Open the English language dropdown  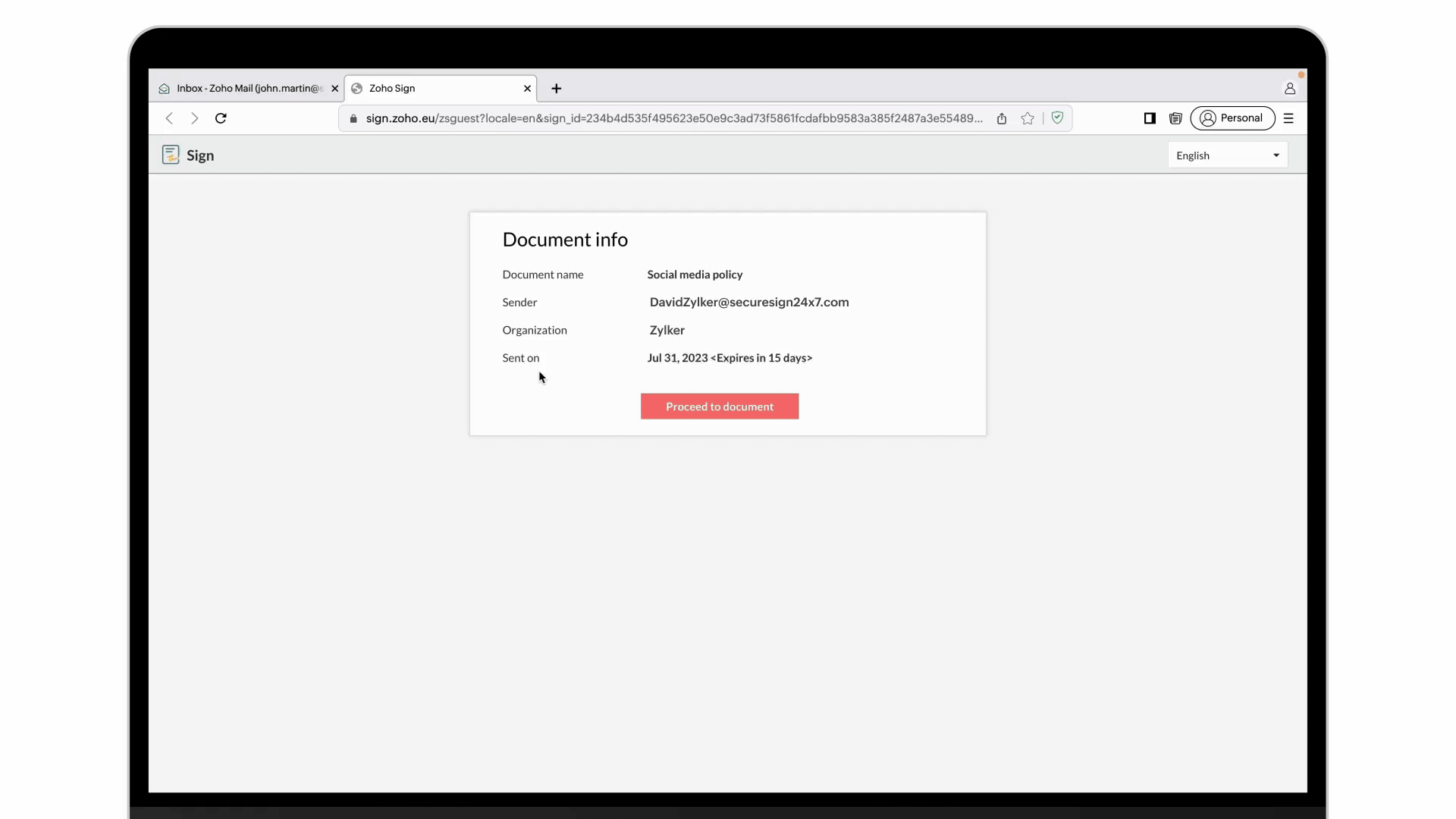click(x=1227, y=155)
